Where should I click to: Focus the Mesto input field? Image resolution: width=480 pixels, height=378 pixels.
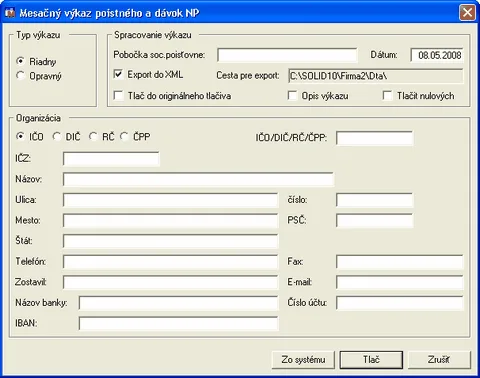(x=170, y=221)
